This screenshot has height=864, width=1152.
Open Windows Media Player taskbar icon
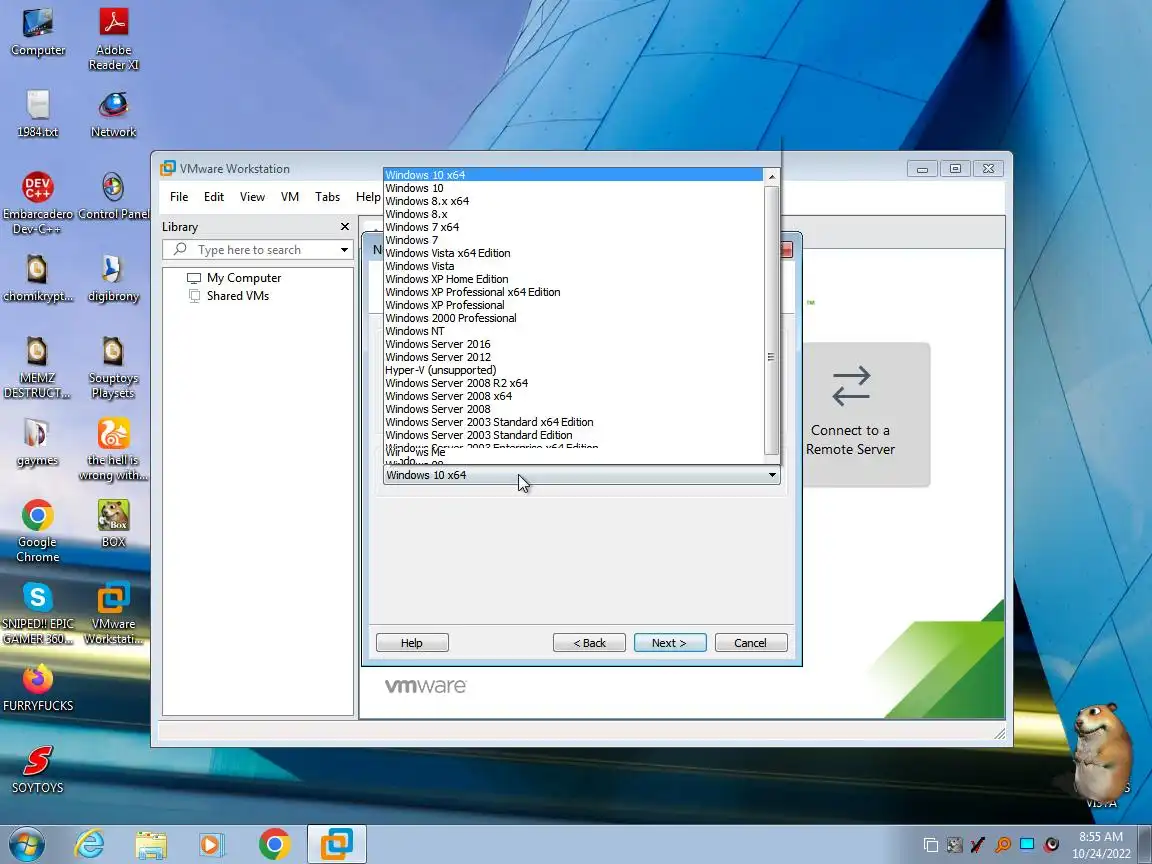tap(212, 844)
